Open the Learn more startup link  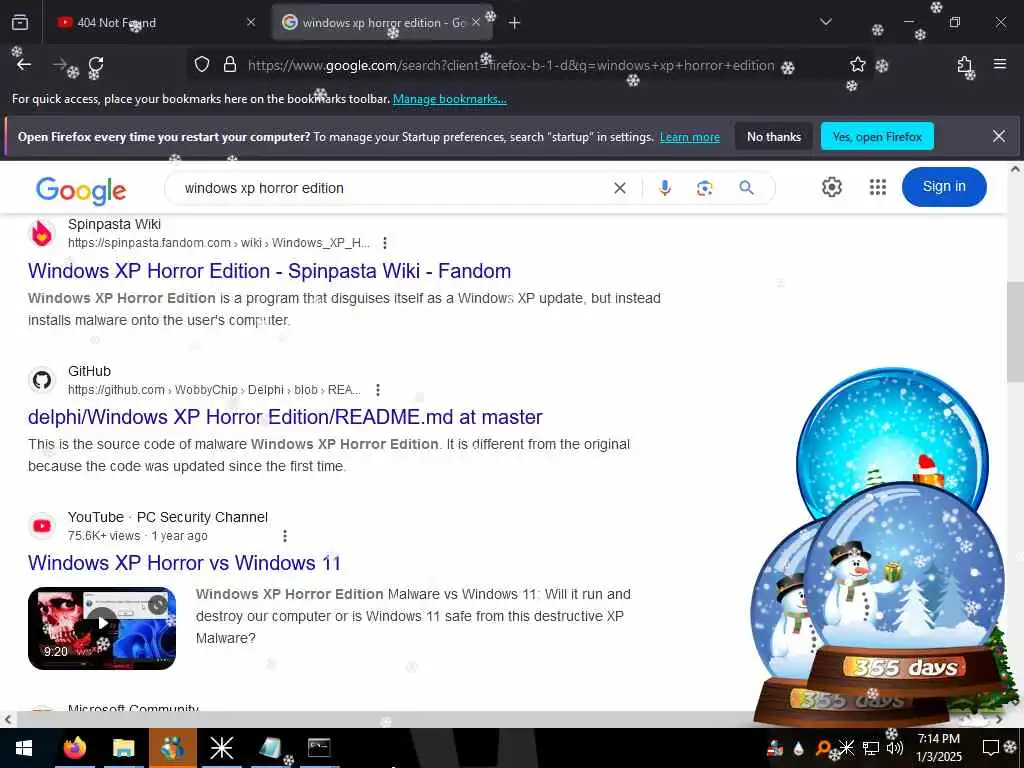pos(690,137)
